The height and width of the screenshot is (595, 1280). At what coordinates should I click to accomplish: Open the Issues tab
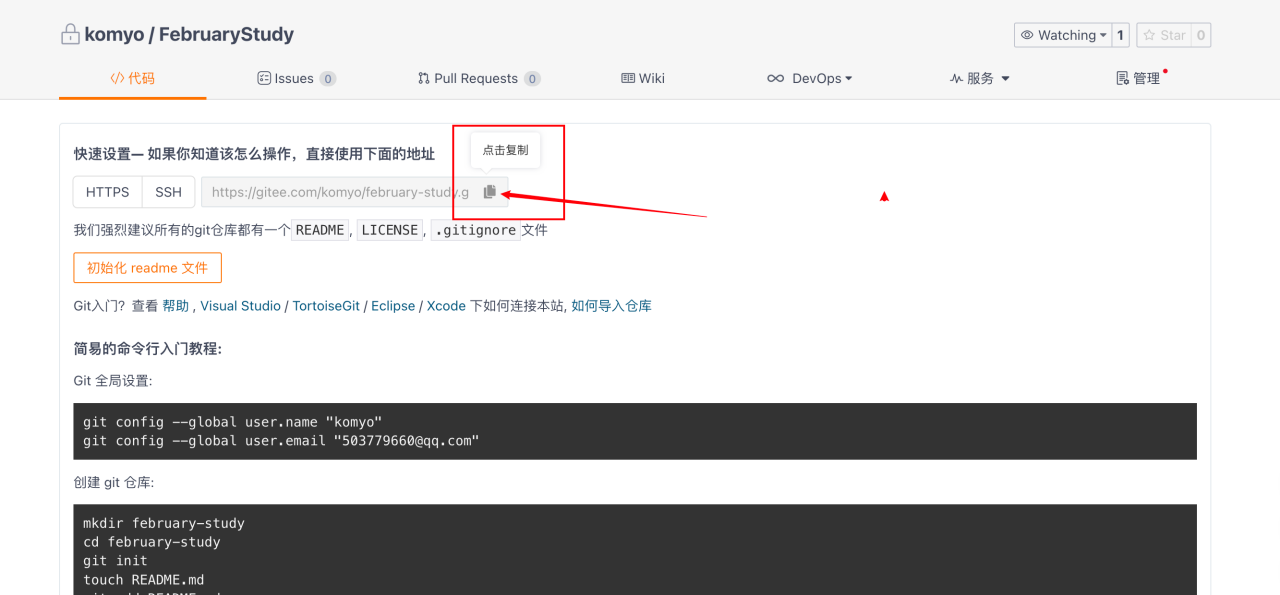pos(296,78)
